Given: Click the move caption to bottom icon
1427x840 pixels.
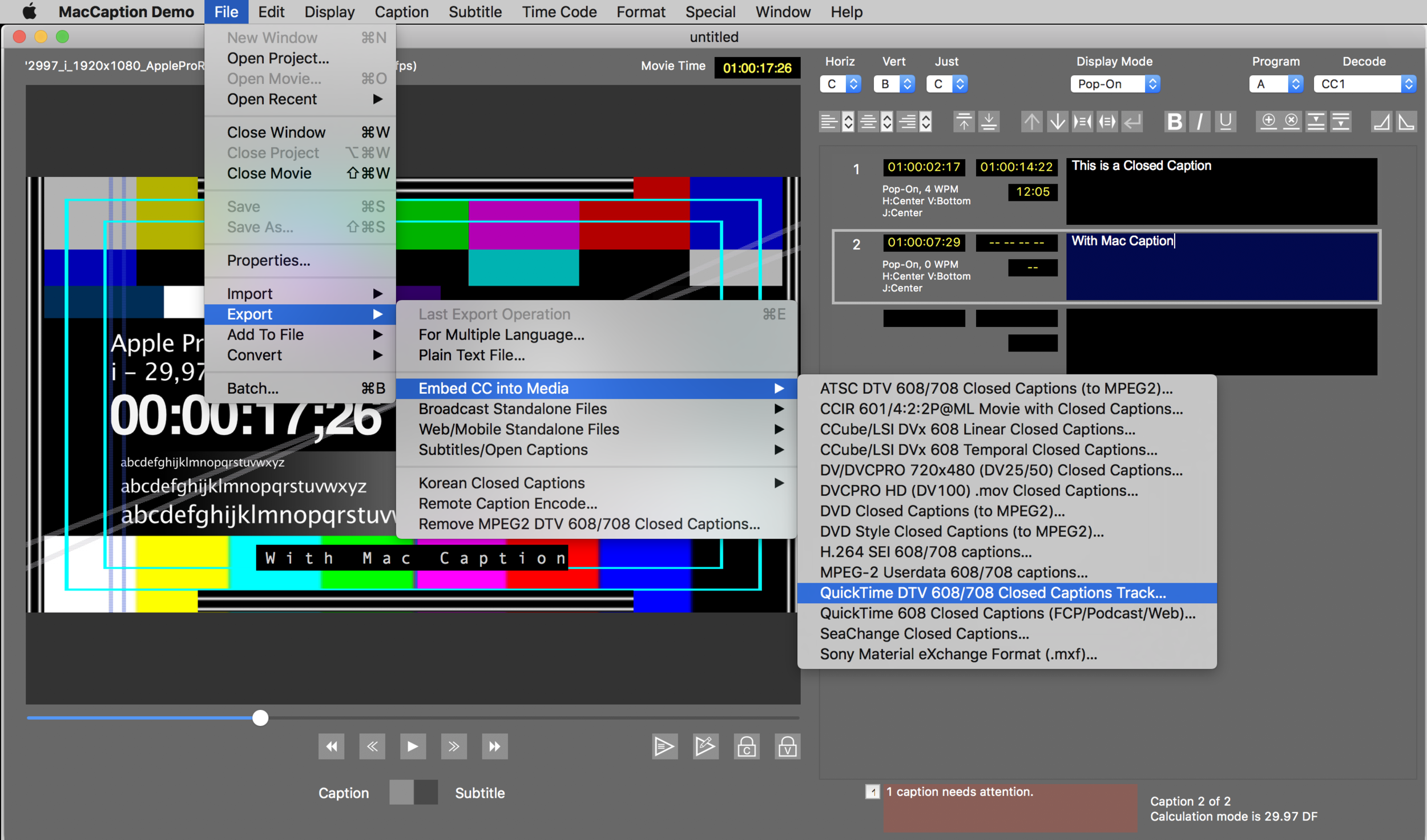Looking at the screenshot, I should pos(989,122).
